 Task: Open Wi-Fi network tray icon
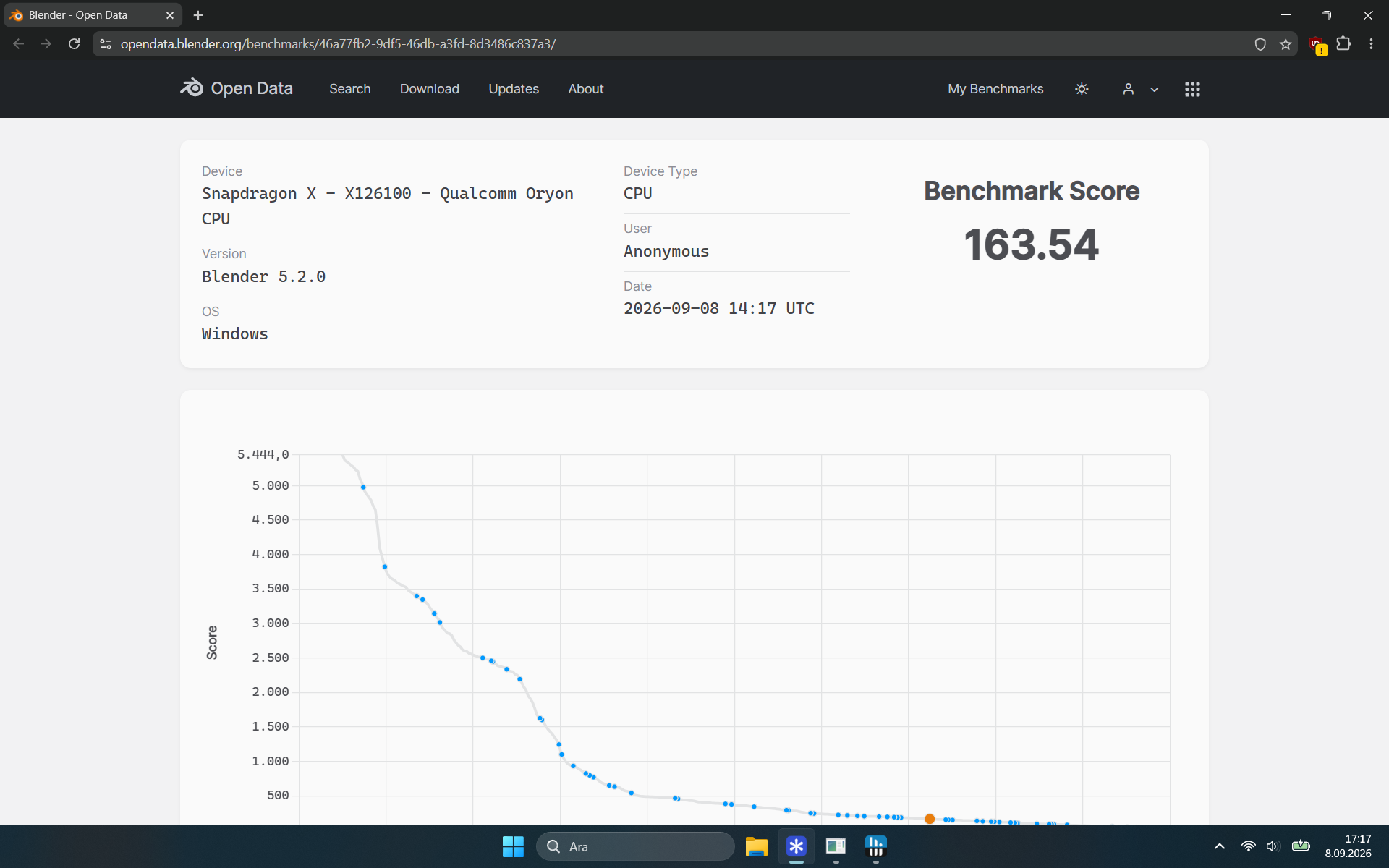pyautogui.click(x=1248, y=846)
